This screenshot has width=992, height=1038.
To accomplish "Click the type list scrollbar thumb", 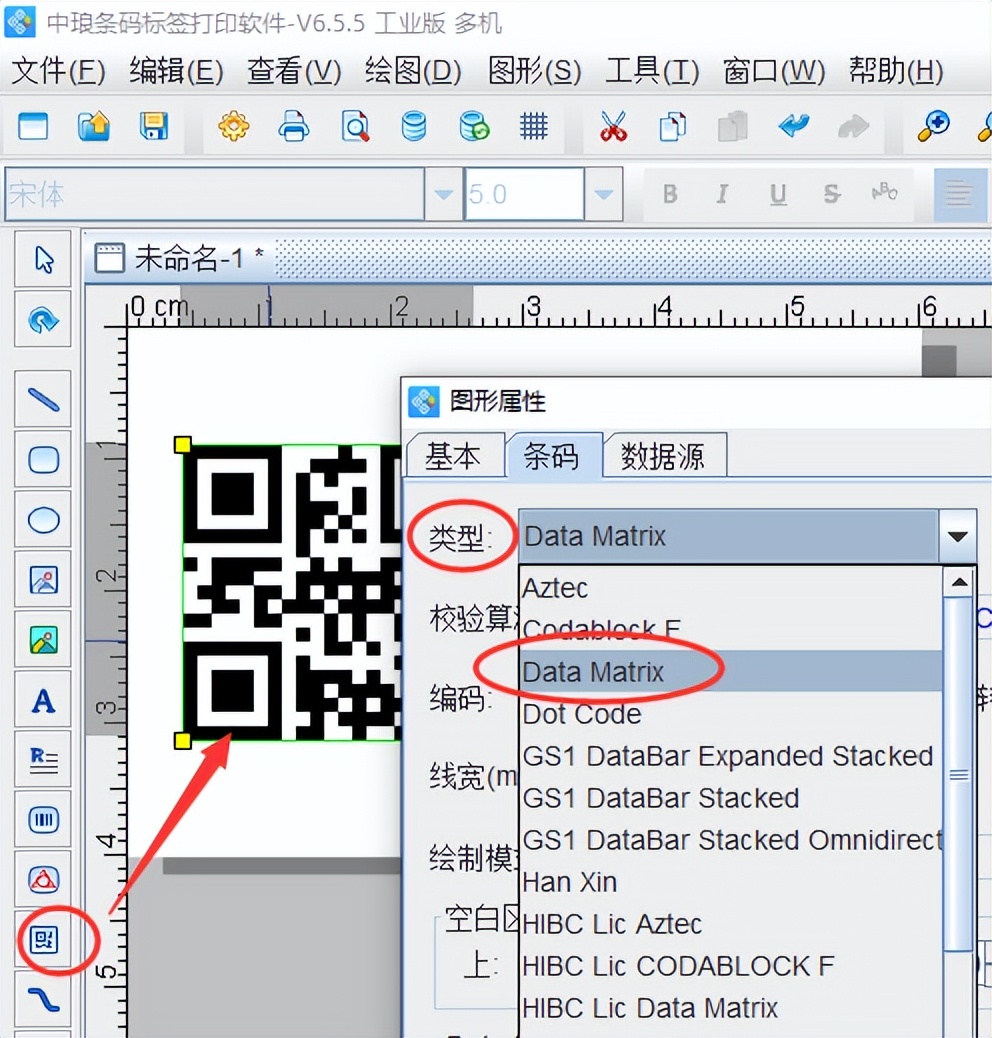I will tap(959, 774).
